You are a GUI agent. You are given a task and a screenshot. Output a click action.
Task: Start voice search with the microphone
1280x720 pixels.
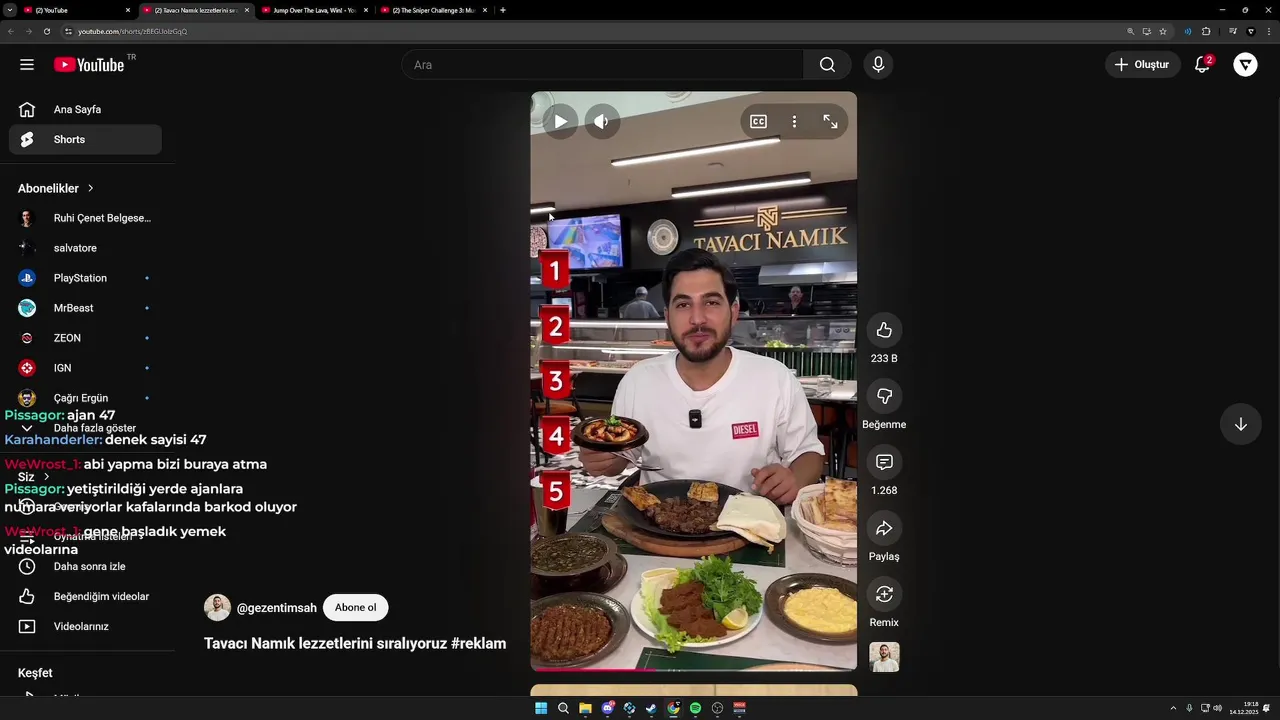[878, 65]
